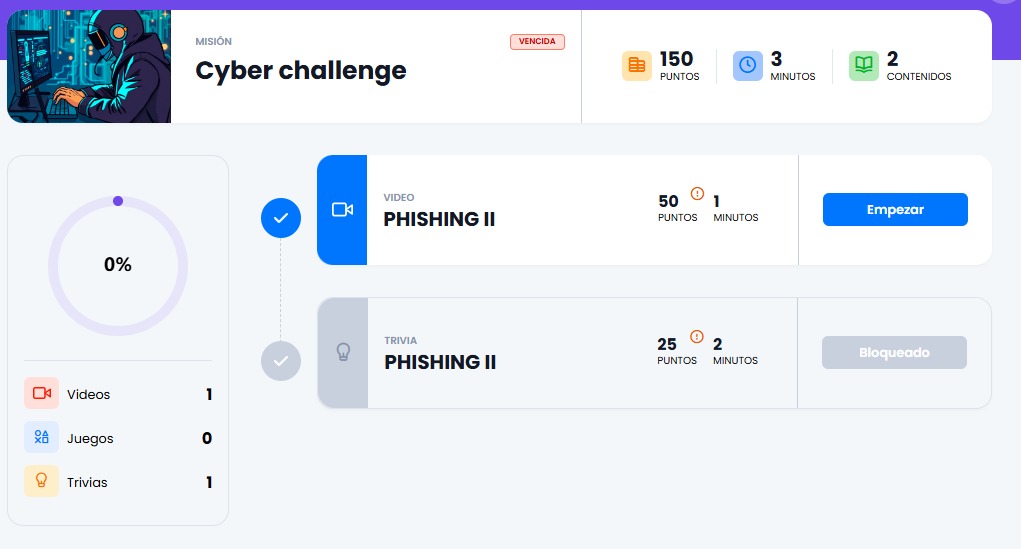
Task: Click the orange Trivias lightbulb icon
Action: coord(42,482)
